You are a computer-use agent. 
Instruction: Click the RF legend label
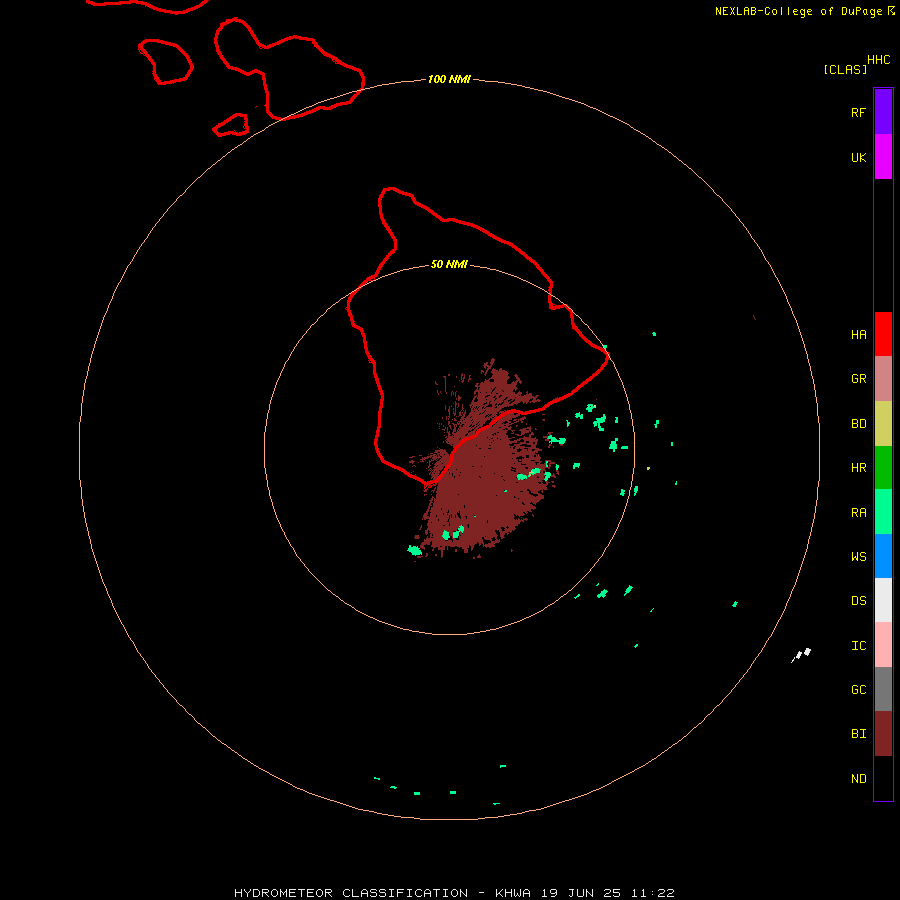click(x=858, y=112)
